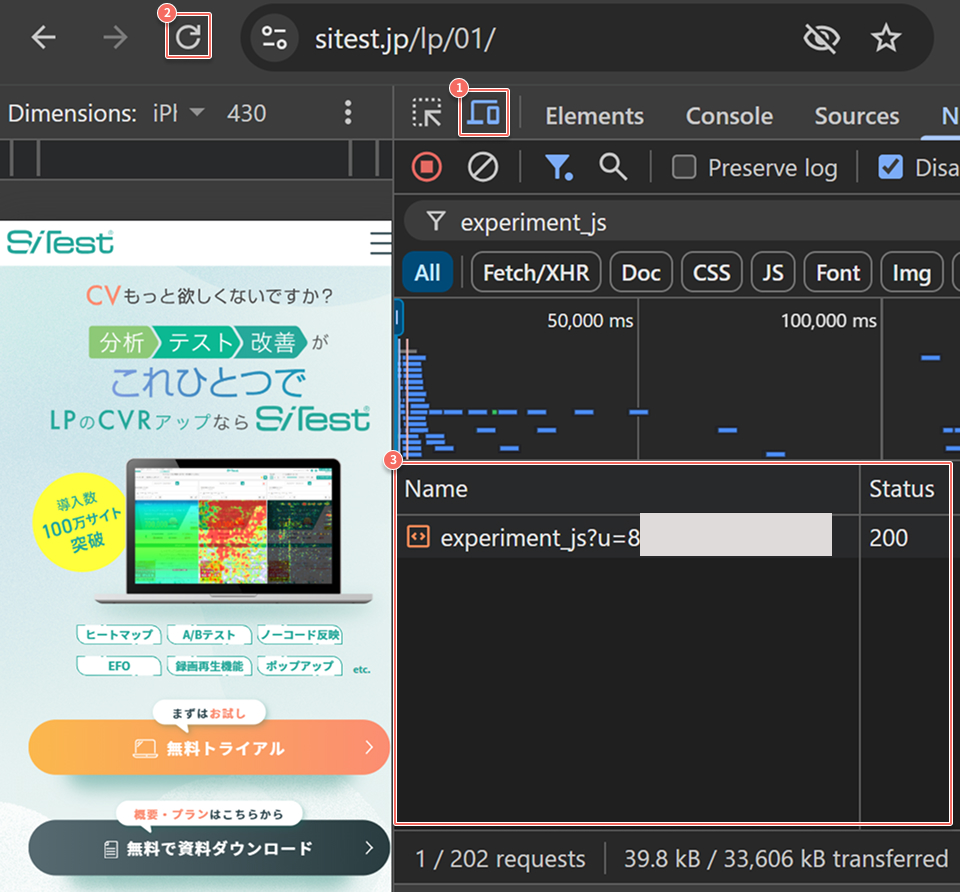
Task: Click the width value 430 field
Action: click(246, 113)
